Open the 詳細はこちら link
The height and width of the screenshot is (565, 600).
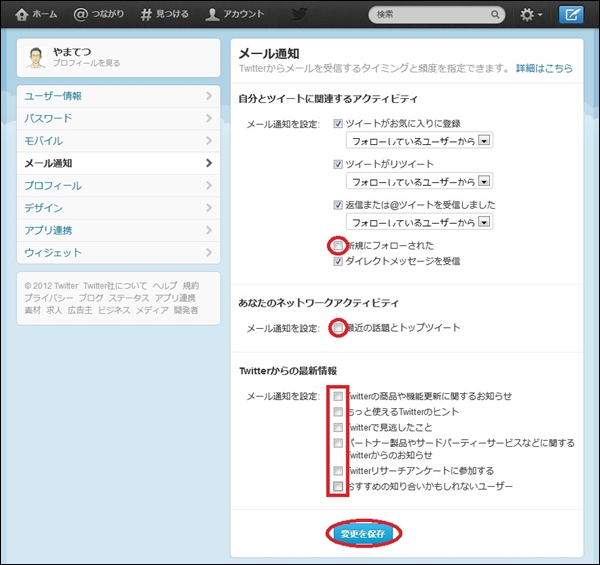coord(544,68)
